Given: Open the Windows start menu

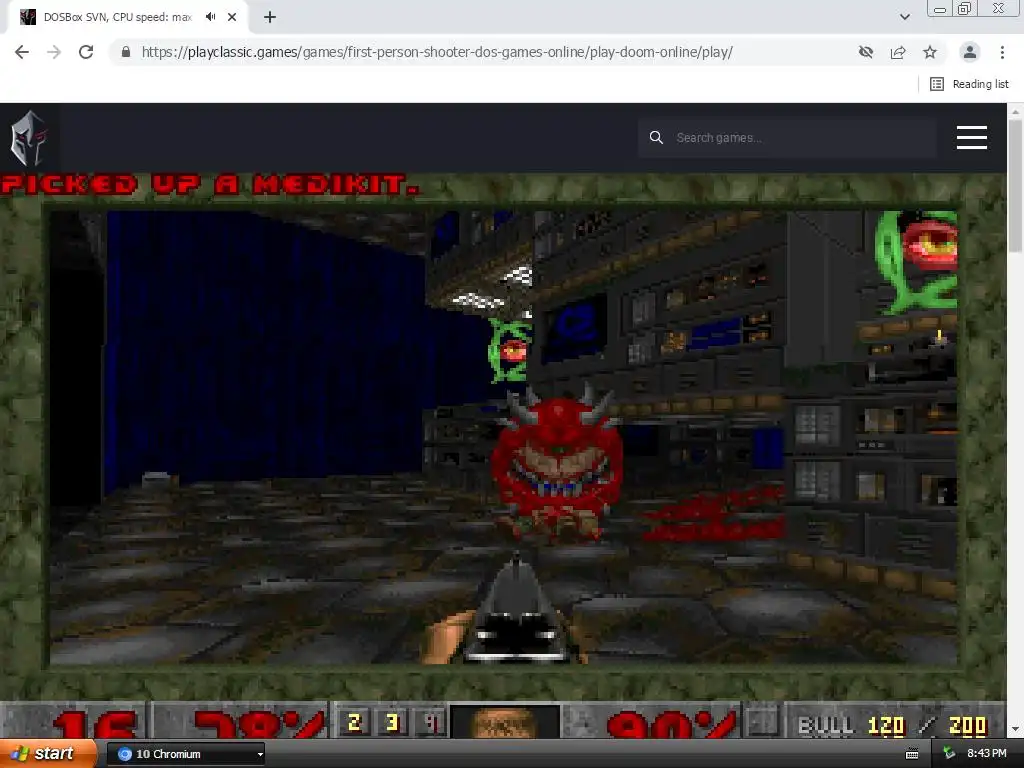Looking at the screenshot, I should click(48, 754).
